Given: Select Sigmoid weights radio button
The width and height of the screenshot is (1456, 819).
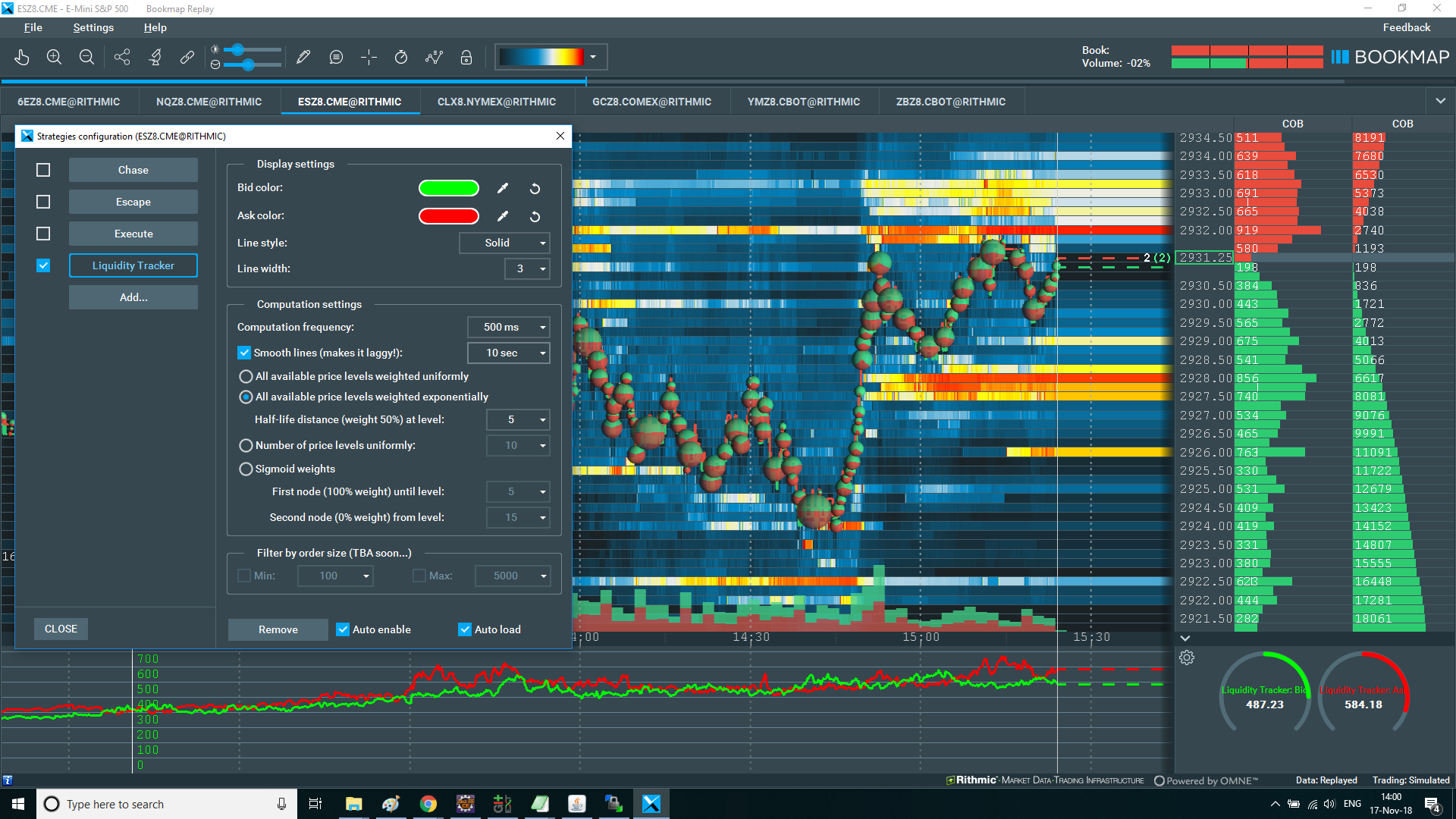Looking at the screenshot, I should 246,469.
